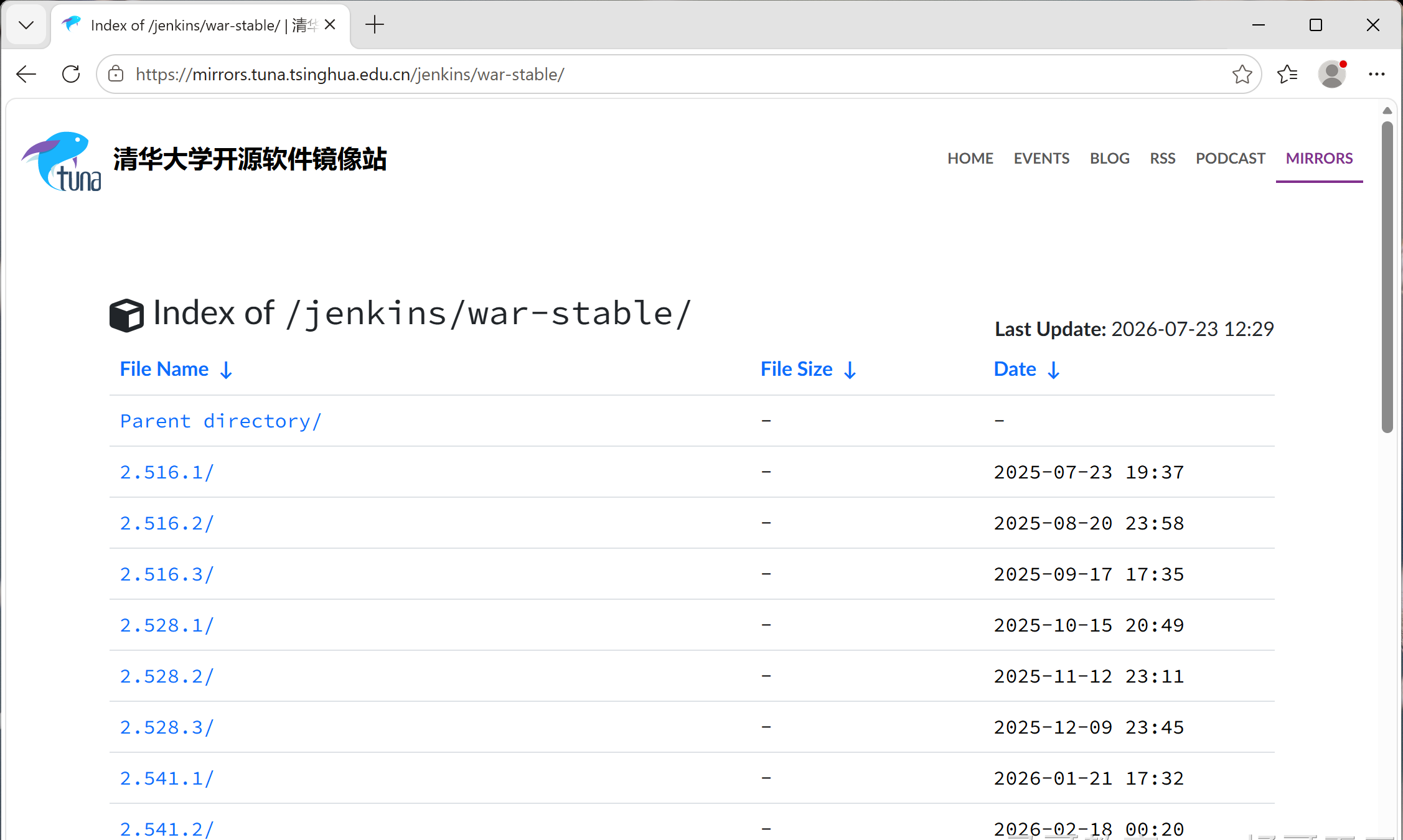
Task: Open the browser profile avatar
Action: click(1332, 74)
